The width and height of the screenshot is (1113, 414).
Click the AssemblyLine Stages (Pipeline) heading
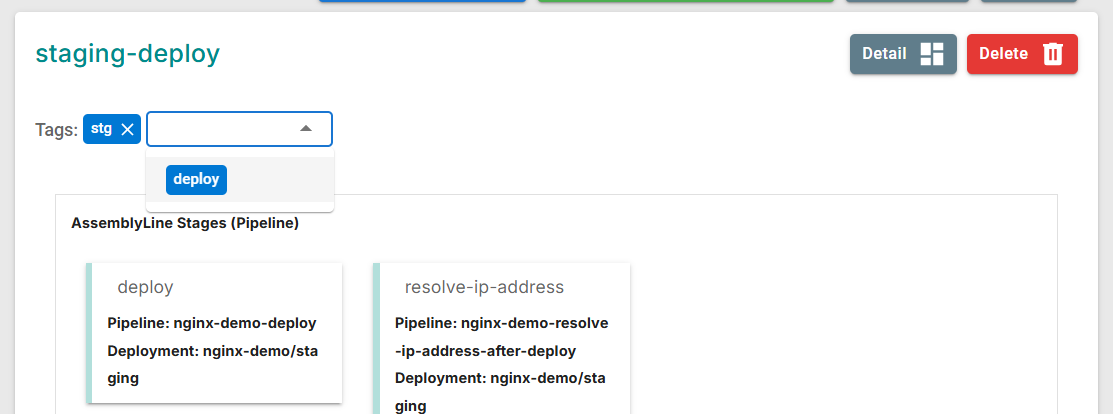185,223
